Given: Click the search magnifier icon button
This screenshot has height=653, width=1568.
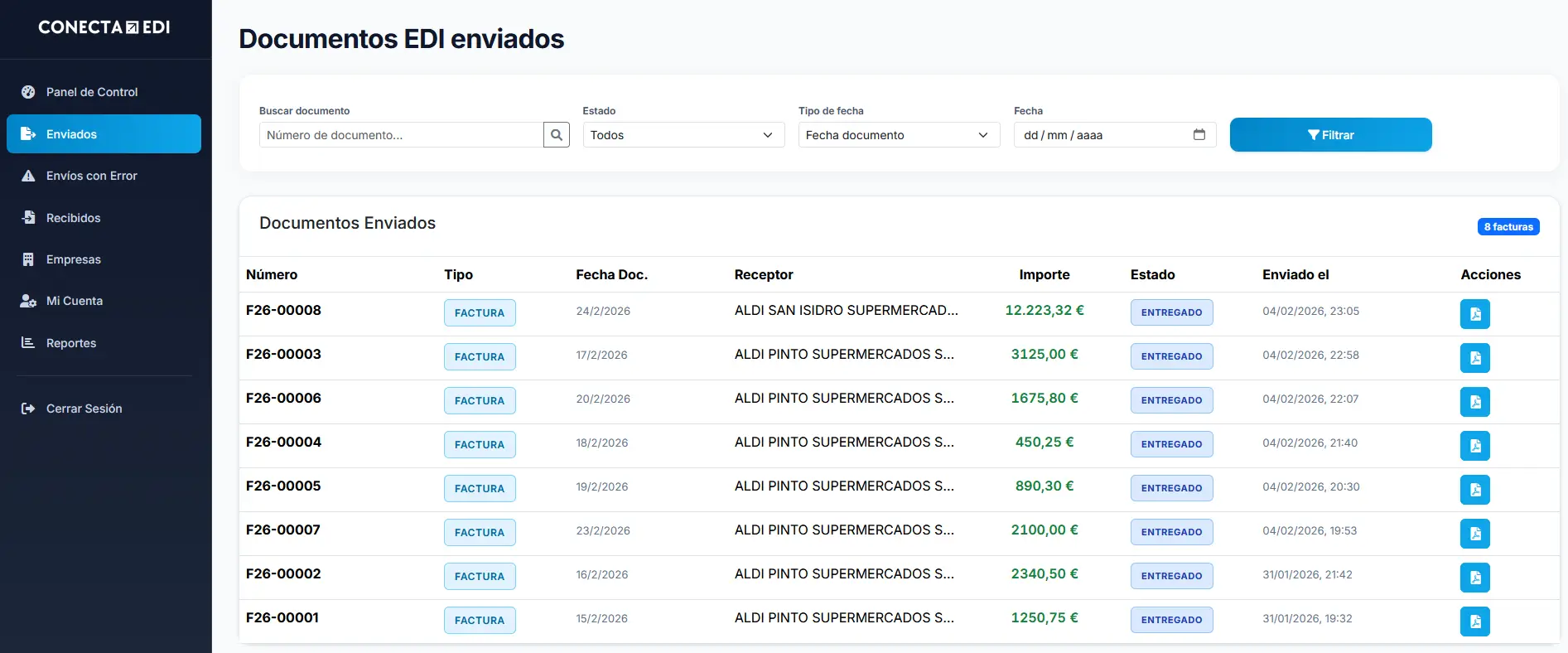Looking at the screenshot, I should [557, 135].
